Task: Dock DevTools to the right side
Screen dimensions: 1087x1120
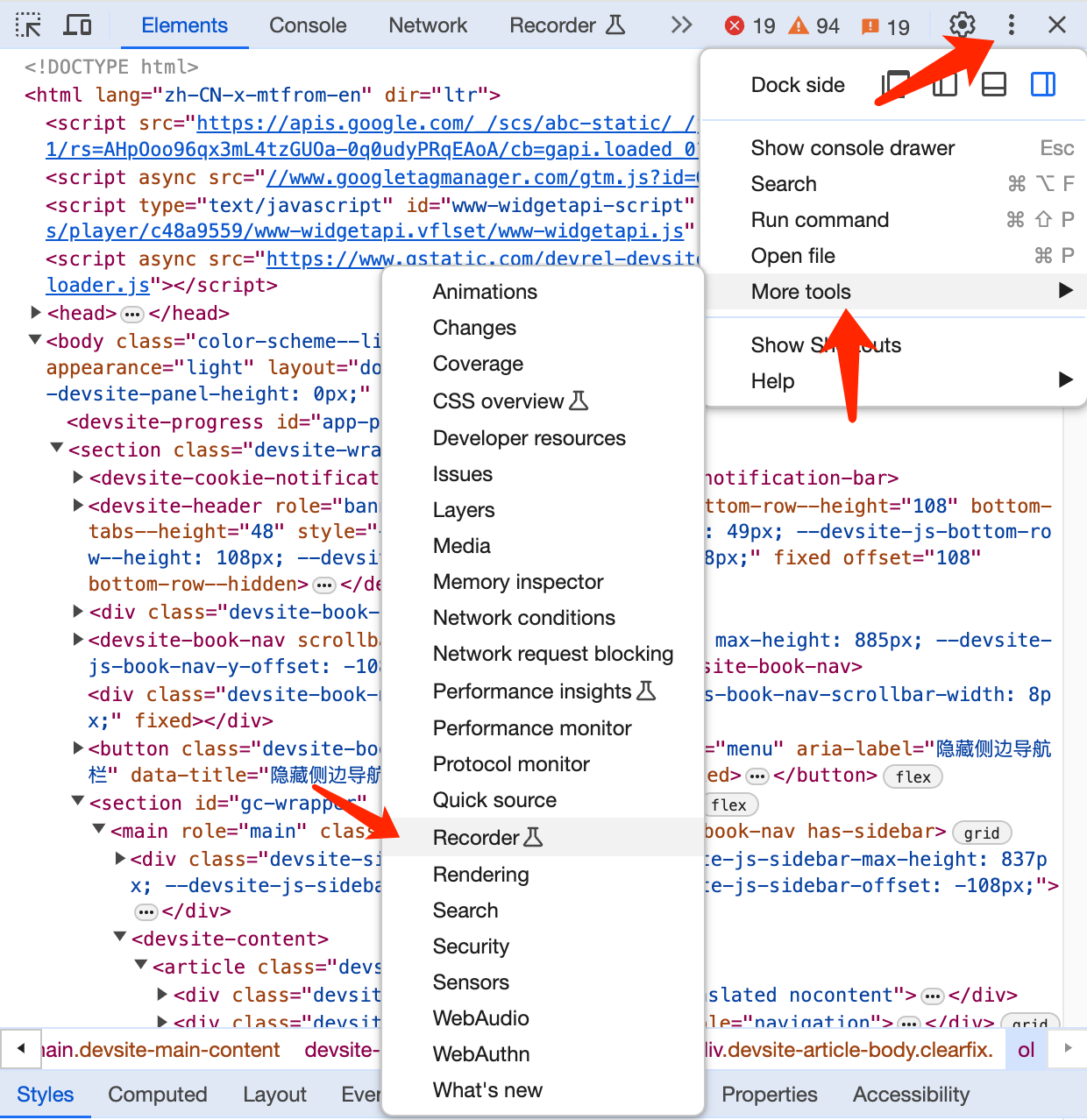Action: tap(1042, 85)
